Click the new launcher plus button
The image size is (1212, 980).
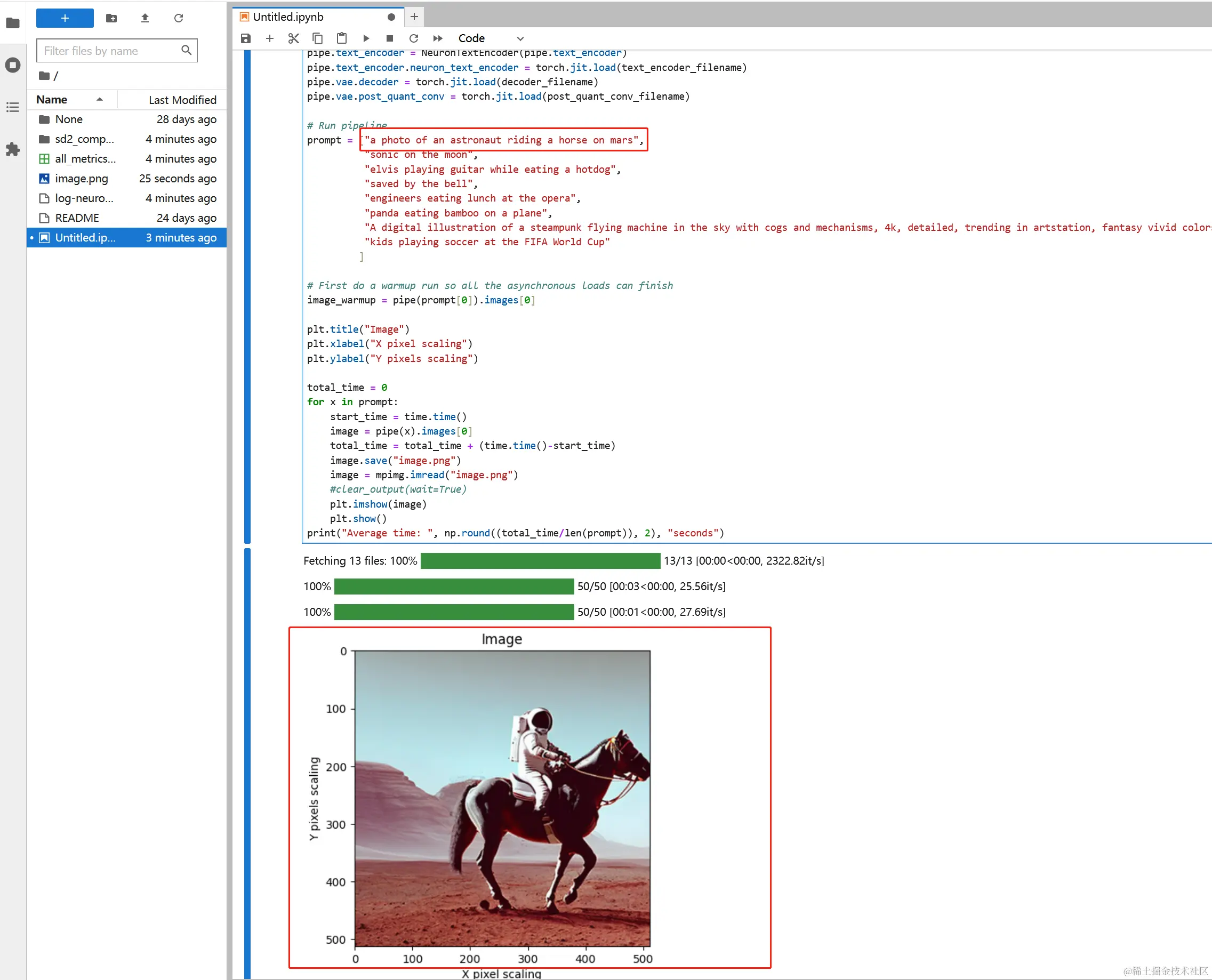(65, 18)
